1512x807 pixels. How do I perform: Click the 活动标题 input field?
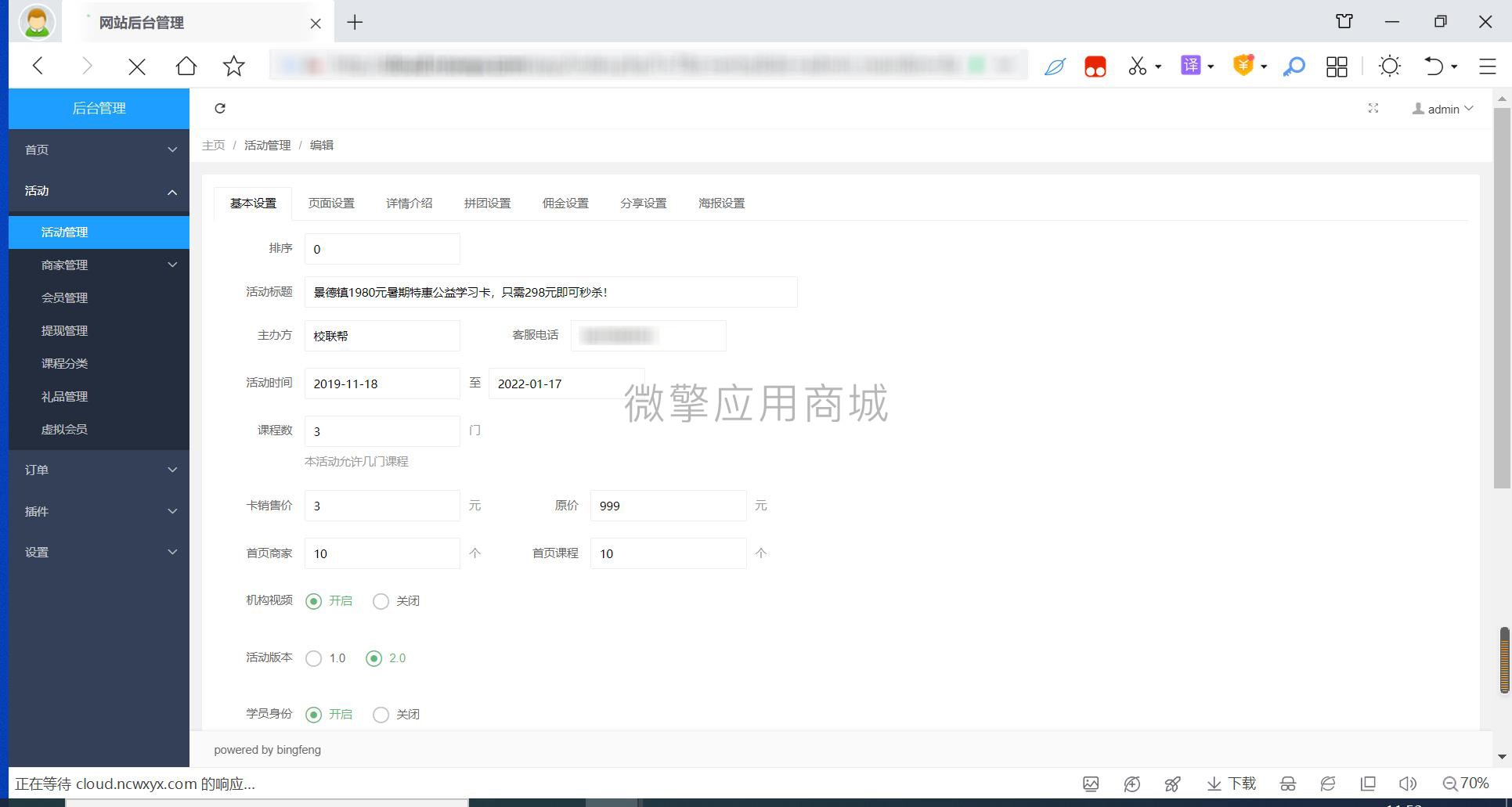(551, 292)
